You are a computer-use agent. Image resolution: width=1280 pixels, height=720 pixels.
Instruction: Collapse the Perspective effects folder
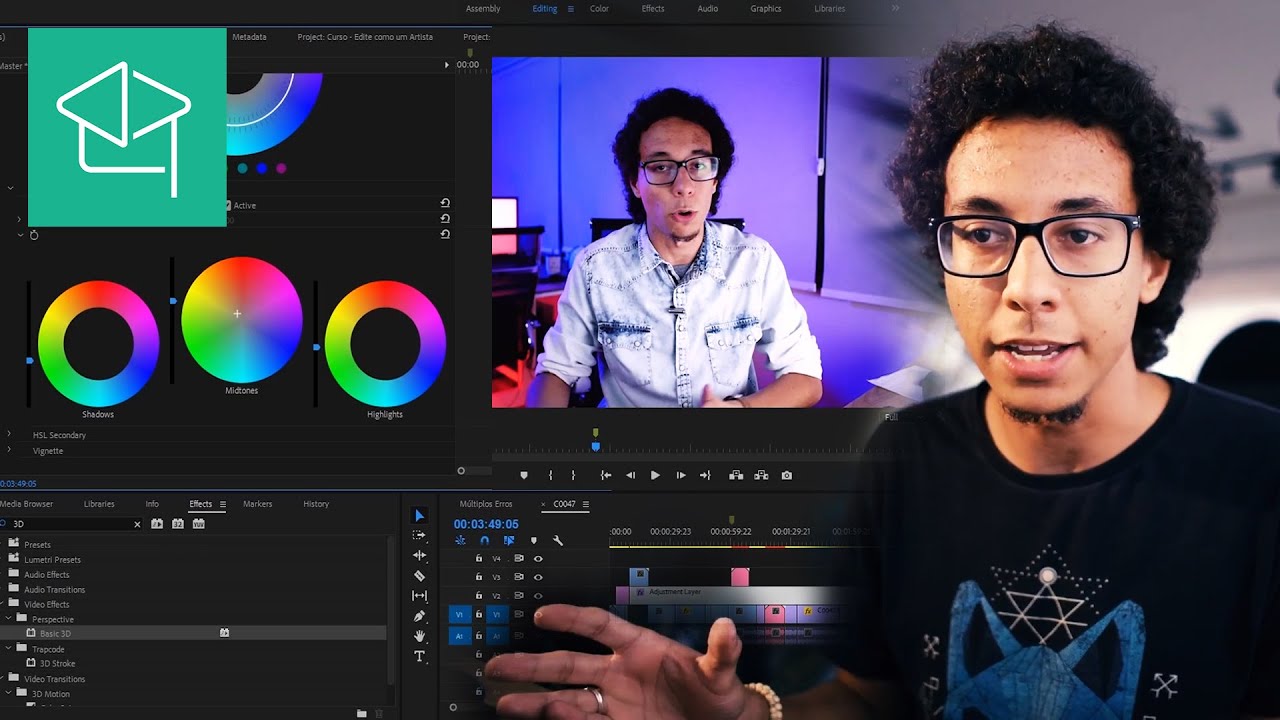pos(7,618)
